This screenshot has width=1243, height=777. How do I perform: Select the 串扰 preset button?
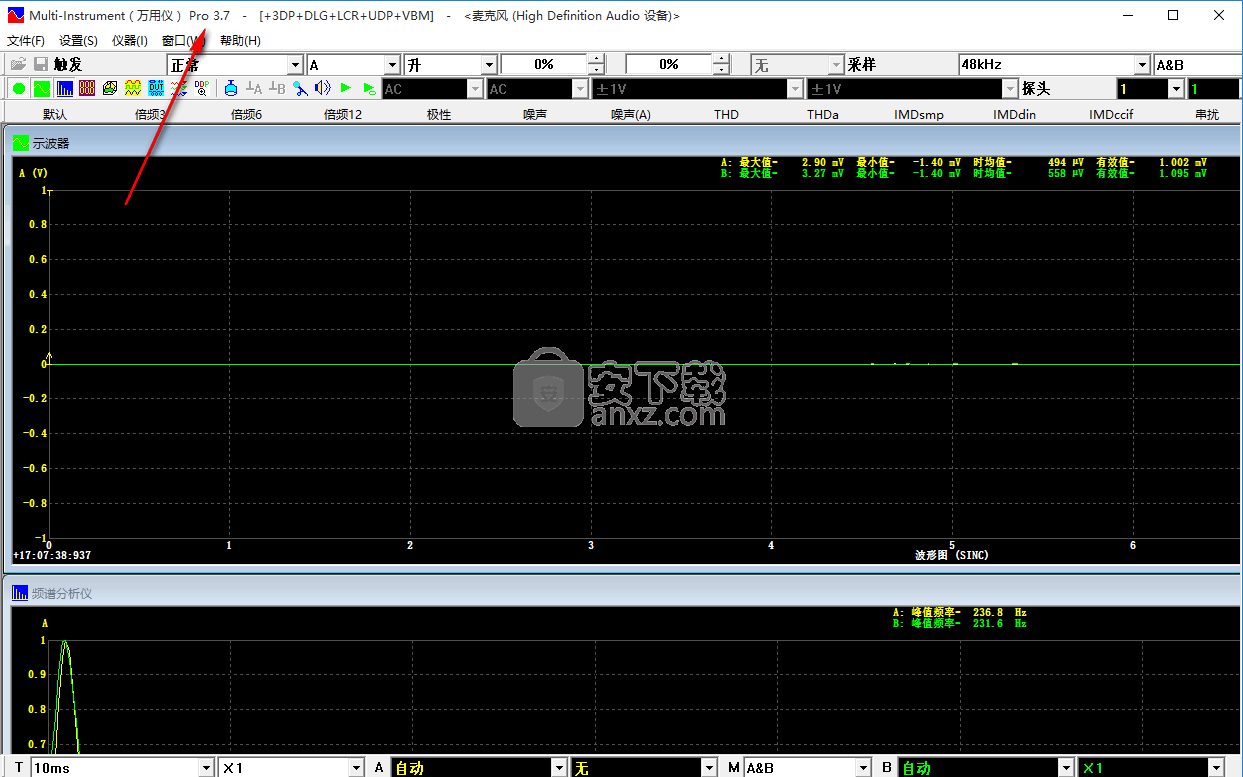[1207, 115]
